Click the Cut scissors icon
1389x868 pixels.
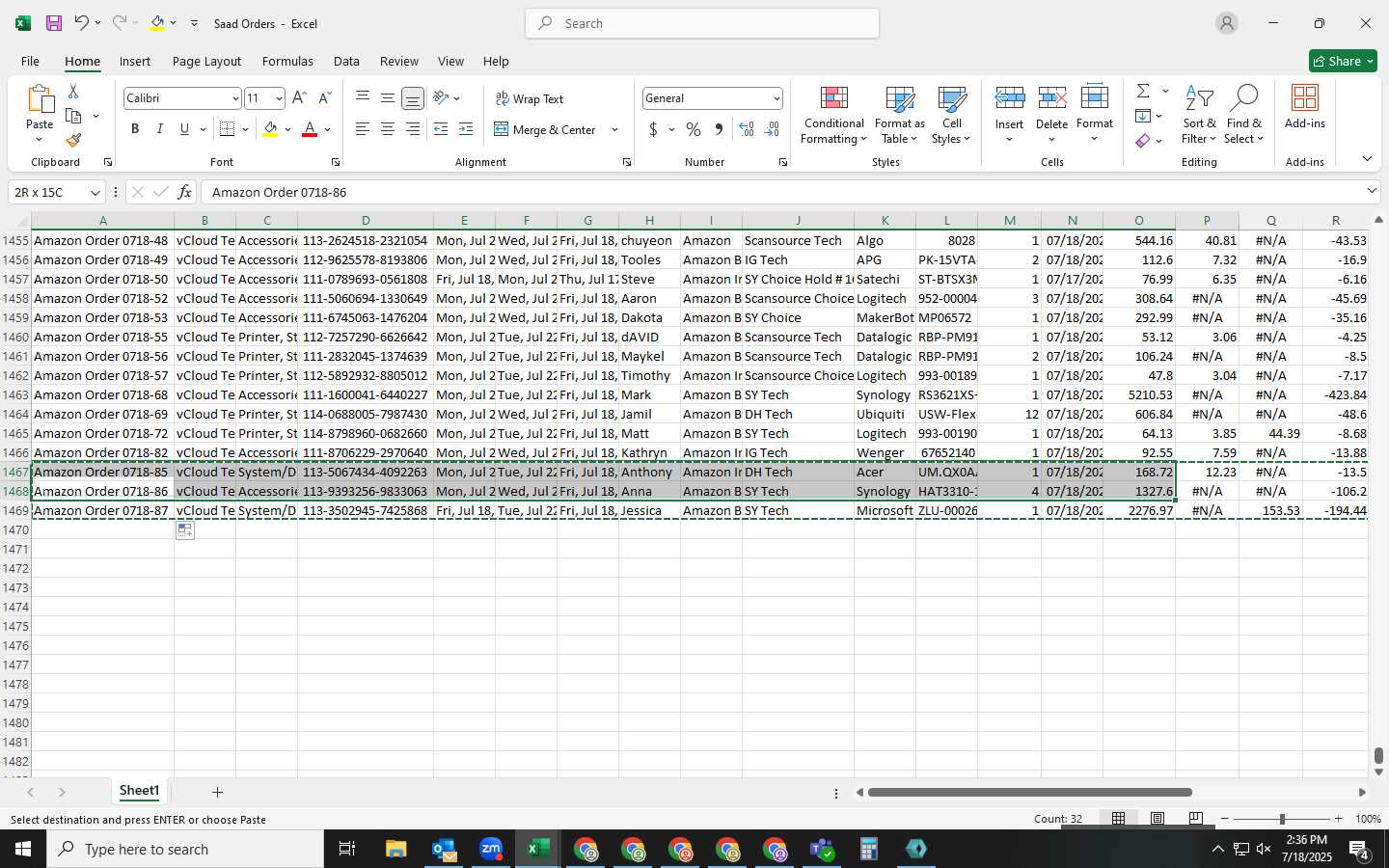(73, 91)
